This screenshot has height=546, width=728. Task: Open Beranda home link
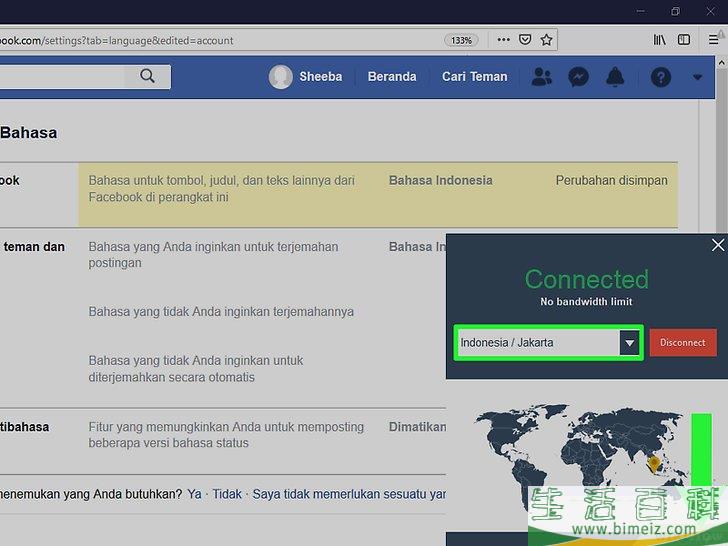point(392,77)
